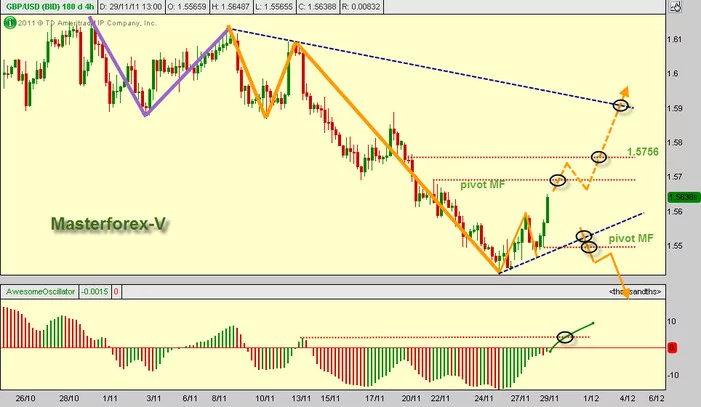Image resolution: width=701 pixels, height=407 pixels.
Task: Select the L: 1.55655 low value
Action: coord(275,7)
